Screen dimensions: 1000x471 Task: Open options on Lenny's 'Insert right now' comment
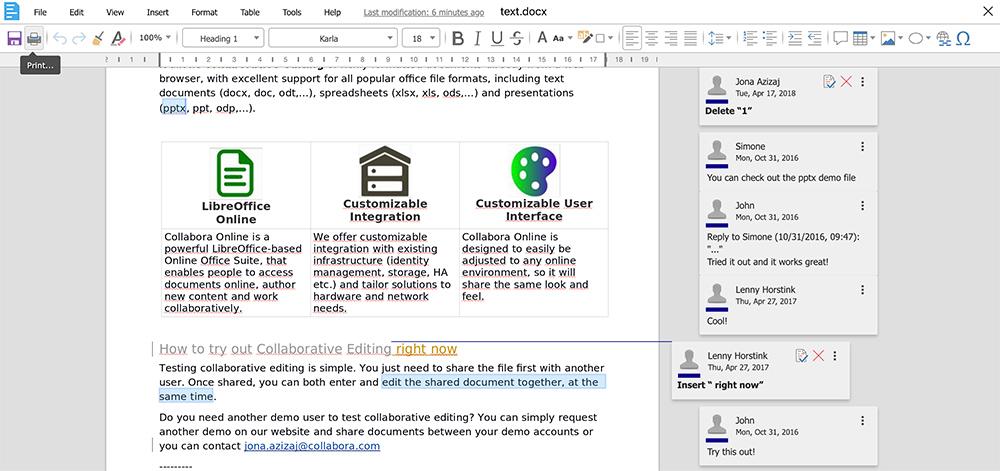pos(835,356)
